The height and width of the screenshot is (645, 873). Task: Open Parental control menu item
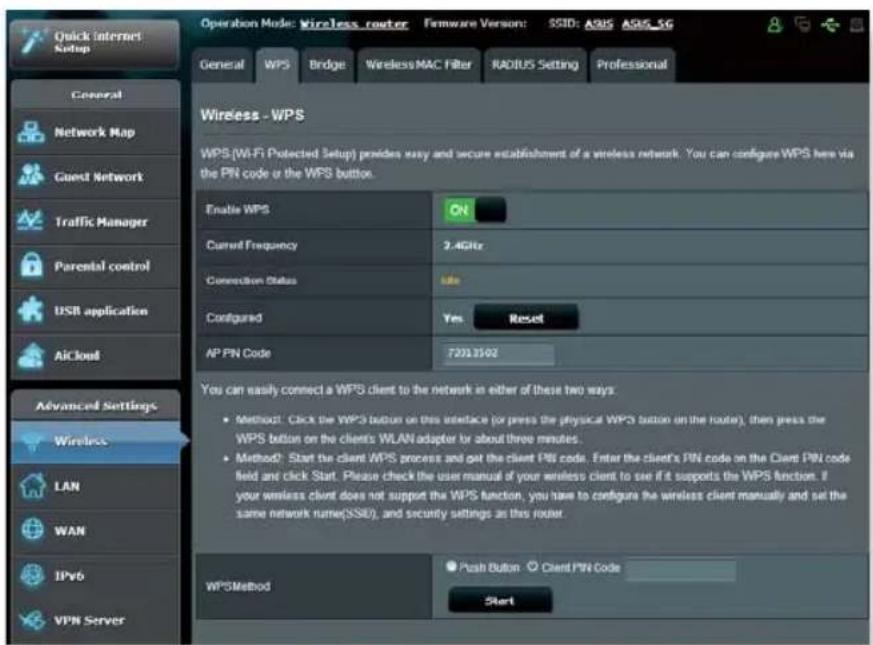coord(96,266)
